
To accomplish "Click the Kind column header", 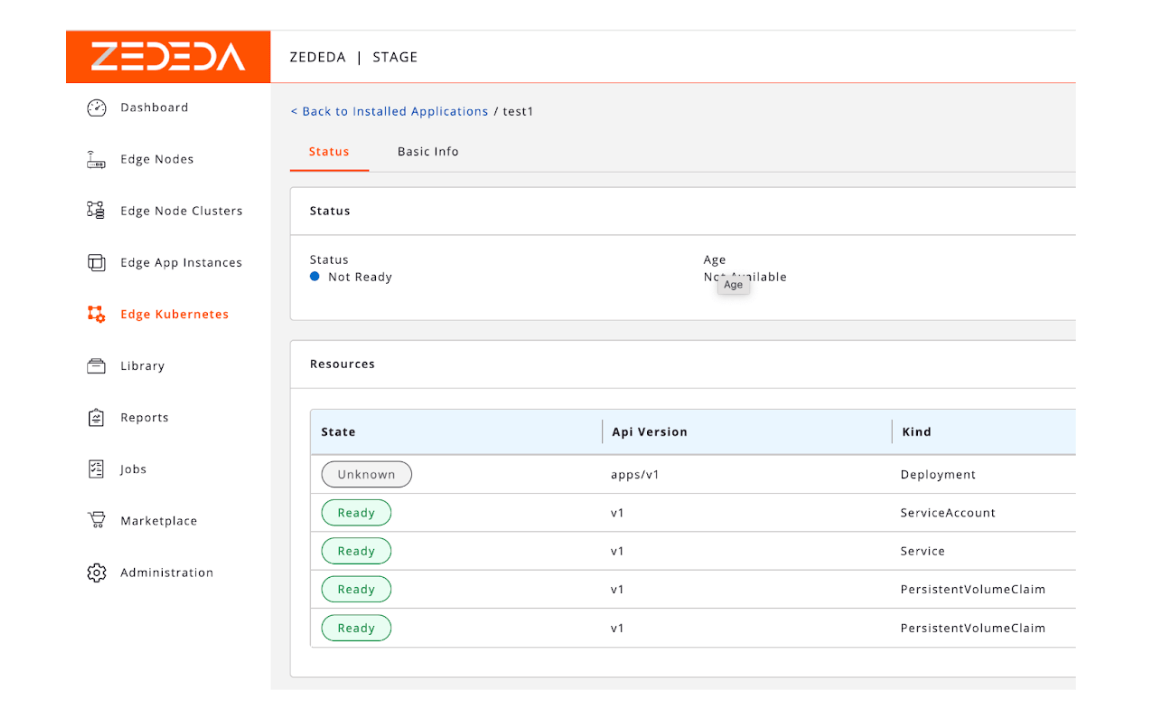I will (916, 432).
